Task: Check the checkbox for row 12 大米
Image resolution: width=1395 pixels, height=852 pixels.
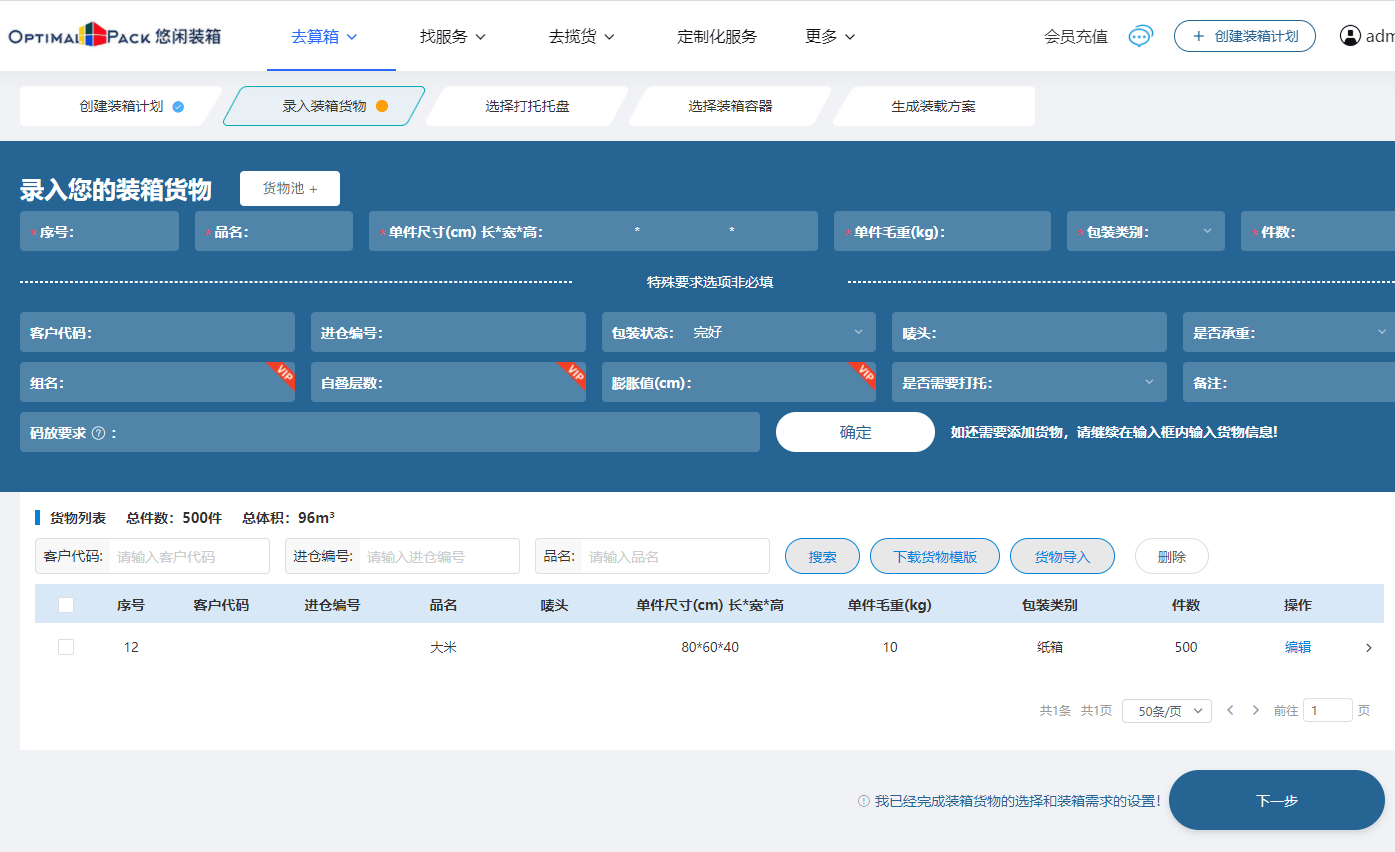Action: (66, 647)
